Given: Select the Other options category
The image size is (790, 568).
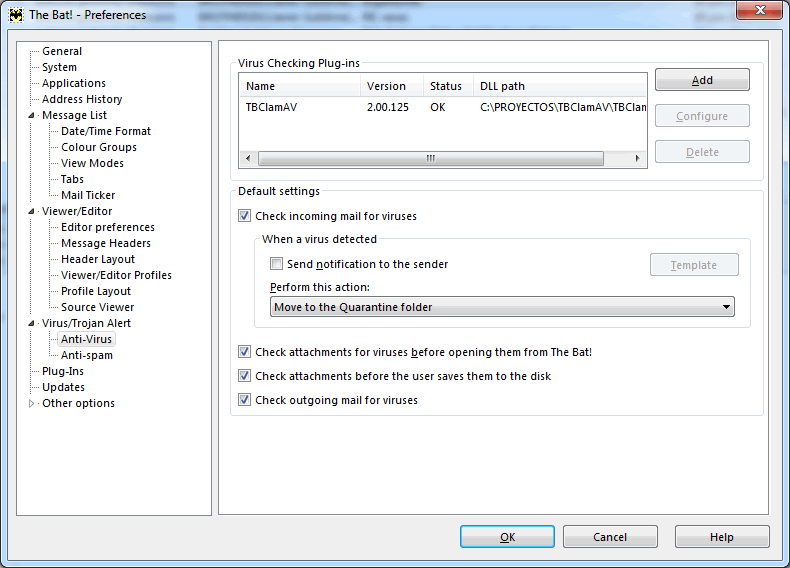Looking at the screenshot, I should (x=78, y=403).
